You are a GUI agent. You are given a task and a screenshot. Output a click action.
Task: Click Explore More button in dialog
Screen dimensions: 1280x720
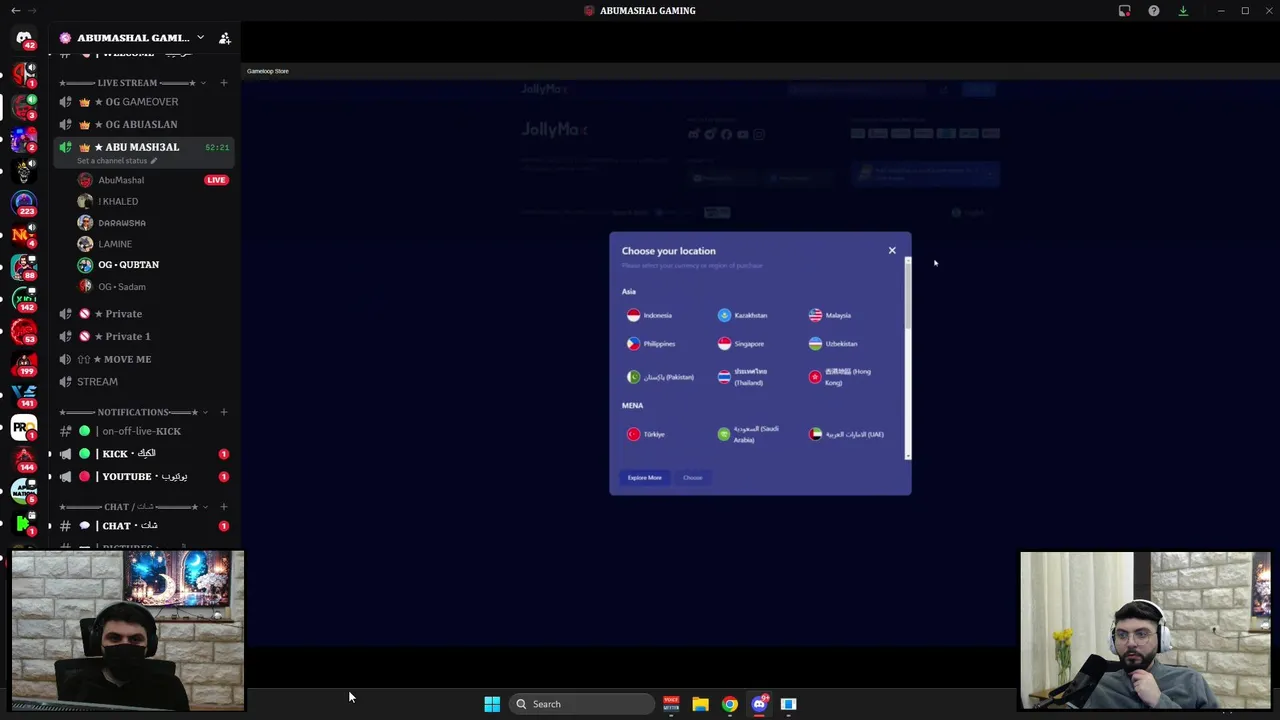pyautogui.click(x=644, y=478)
